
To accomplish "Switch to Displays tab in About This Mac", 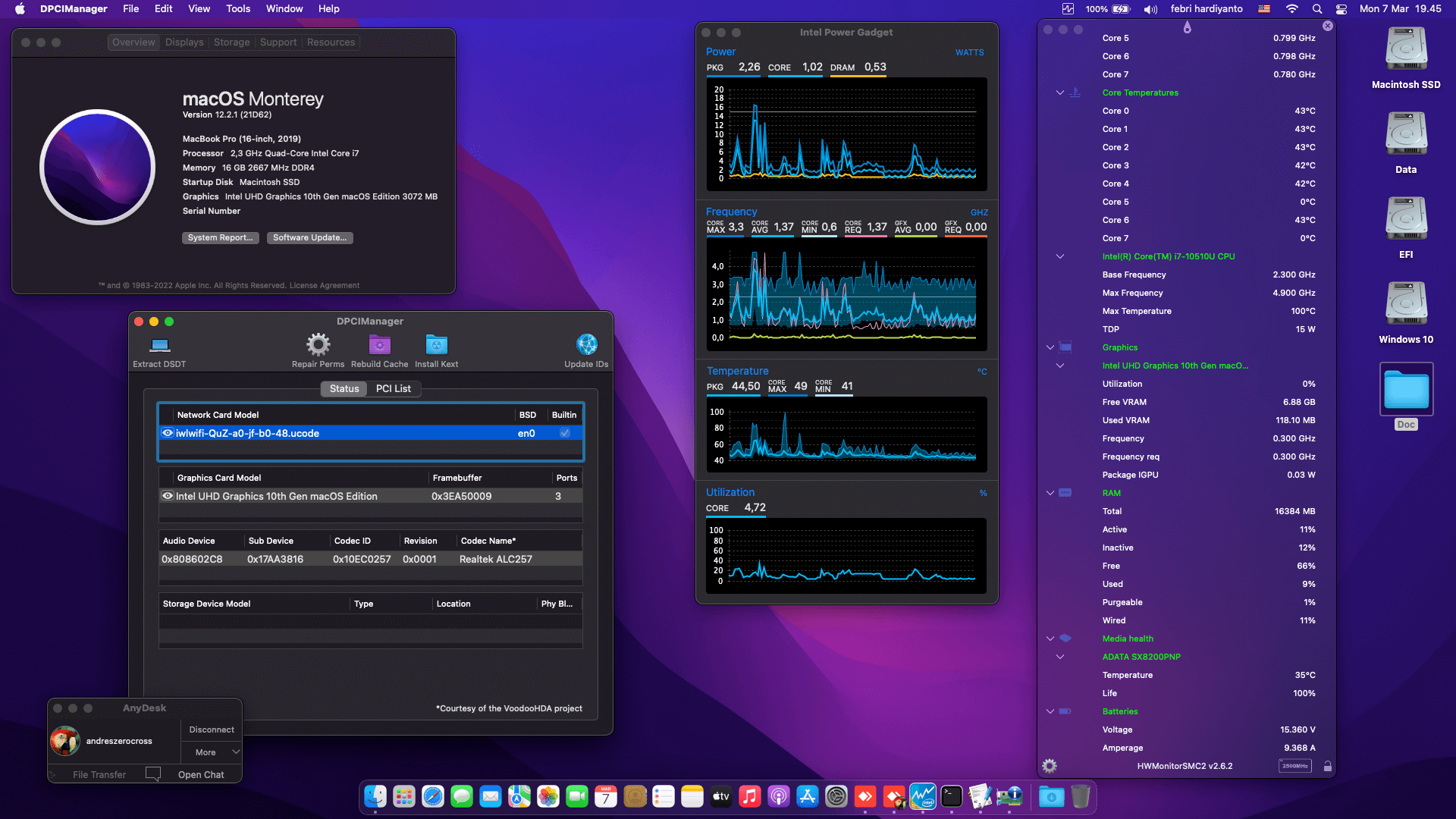I will pos(184,42).
